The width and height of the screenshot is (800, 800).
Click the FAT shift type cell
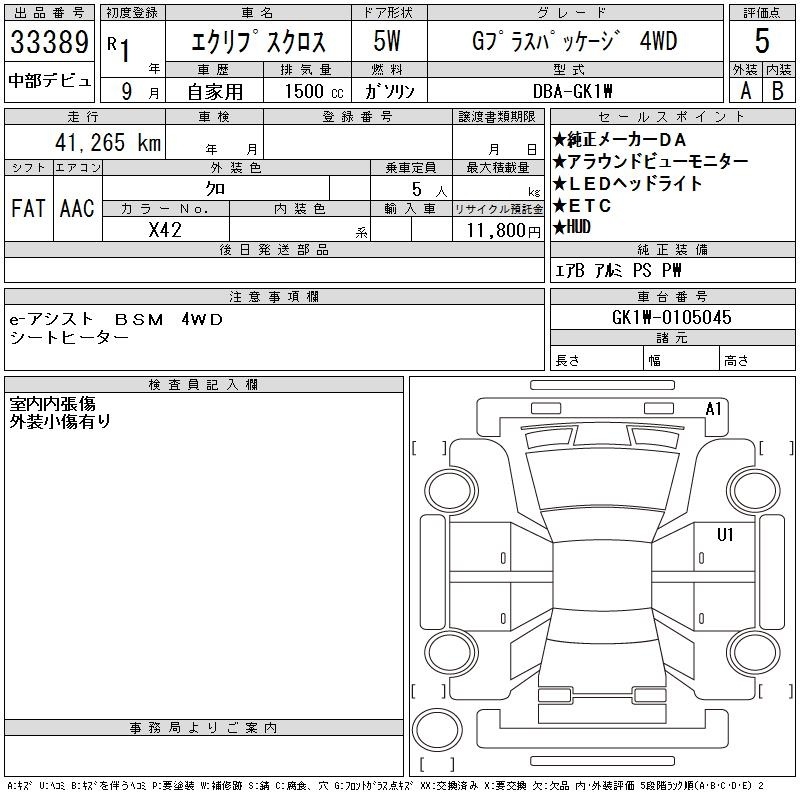coord(28,208)
